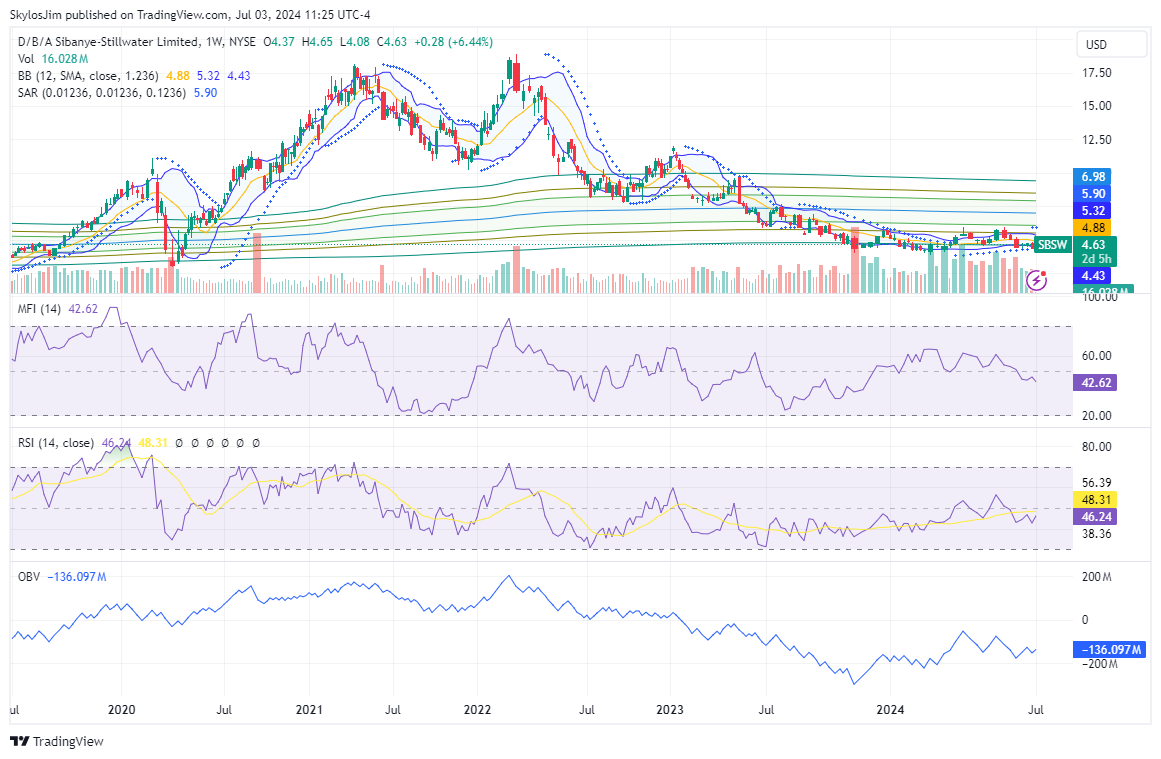Click the 2022 time axis label

pos(478,709)
